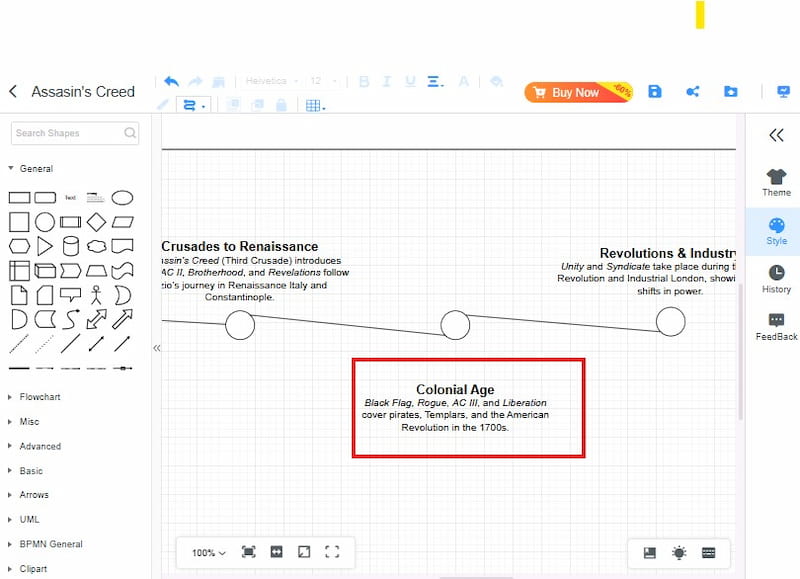This screenshot has width=800, height=579.
Task: Click the Bring to Front icon
Action: tap(233, 105)
